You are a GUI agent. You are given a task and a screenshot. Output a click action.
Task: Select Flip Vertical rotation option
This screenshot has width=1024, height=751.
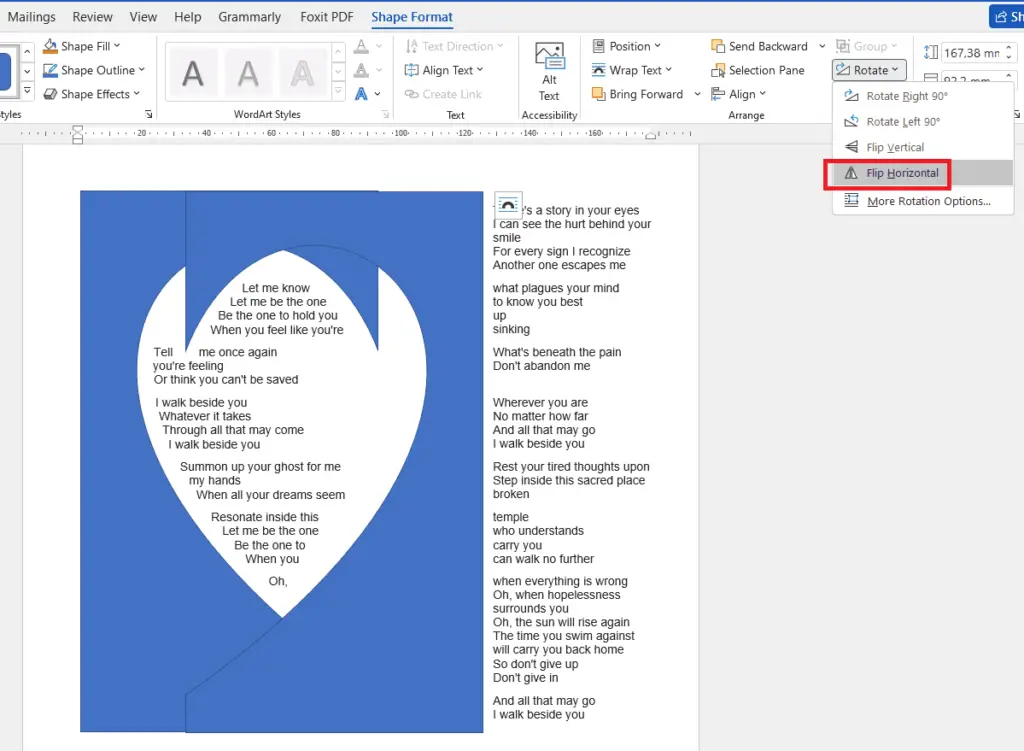pos(898,146)
